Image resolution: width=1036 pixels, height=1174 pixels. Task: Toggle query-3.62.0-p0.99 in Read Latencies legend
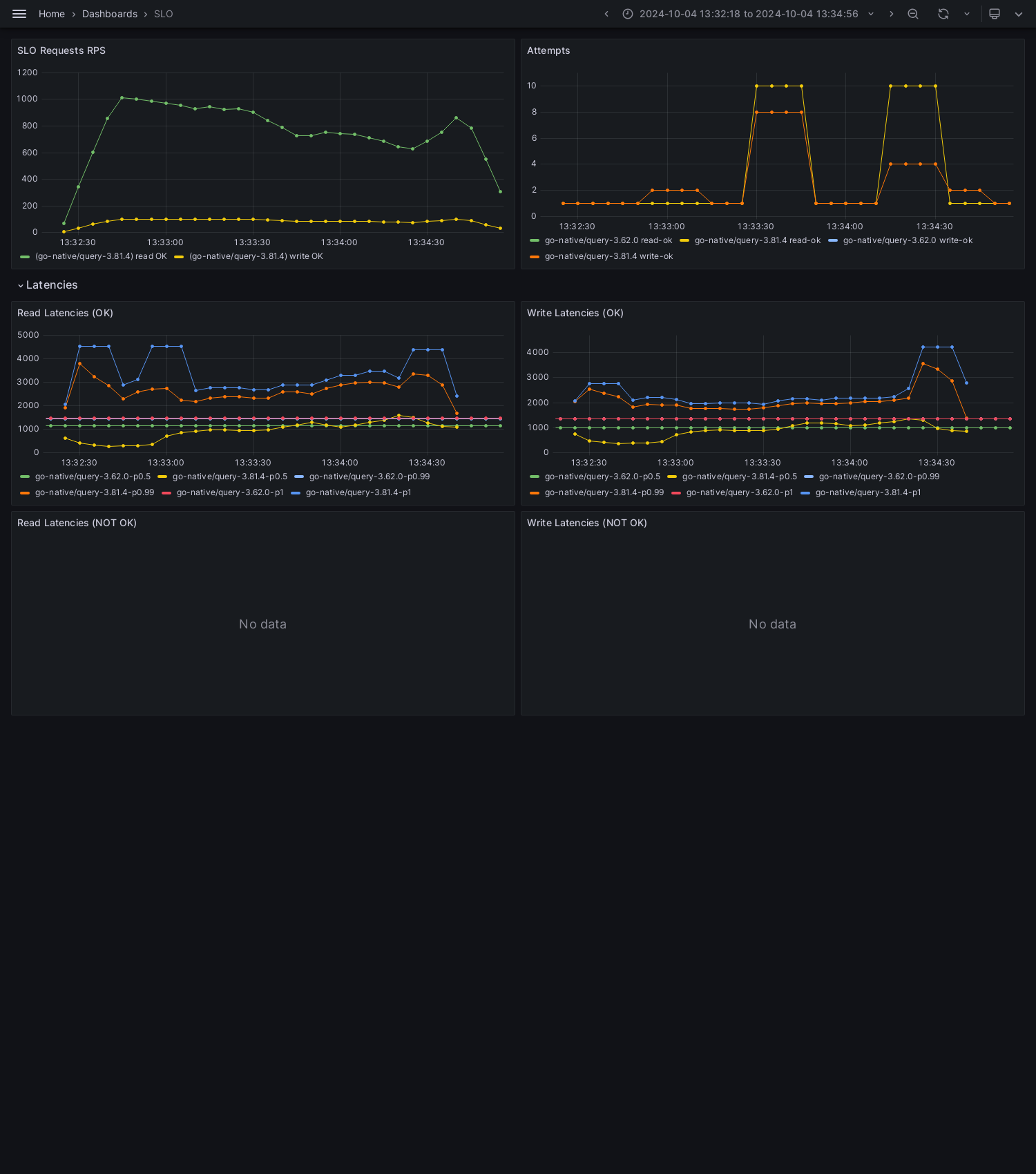pos(370,477)
